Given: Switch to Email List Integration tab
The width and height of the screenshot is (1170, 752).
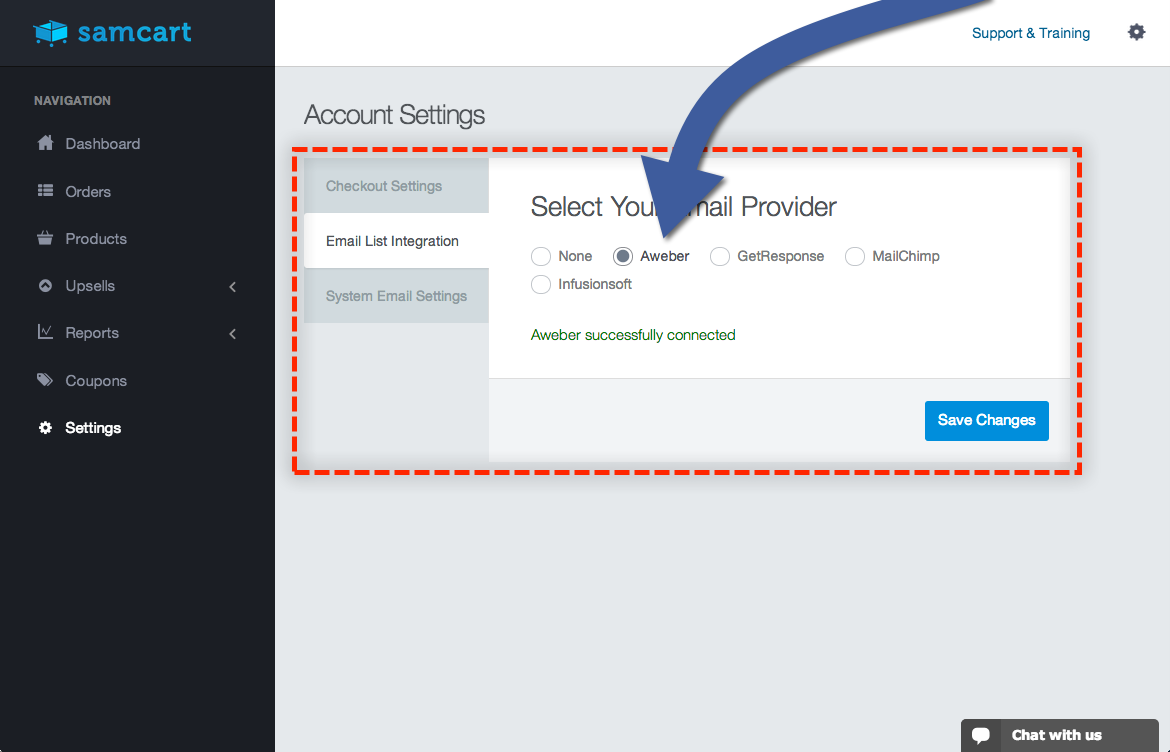Looking at the screenshot, I should [x=396, y=241].
